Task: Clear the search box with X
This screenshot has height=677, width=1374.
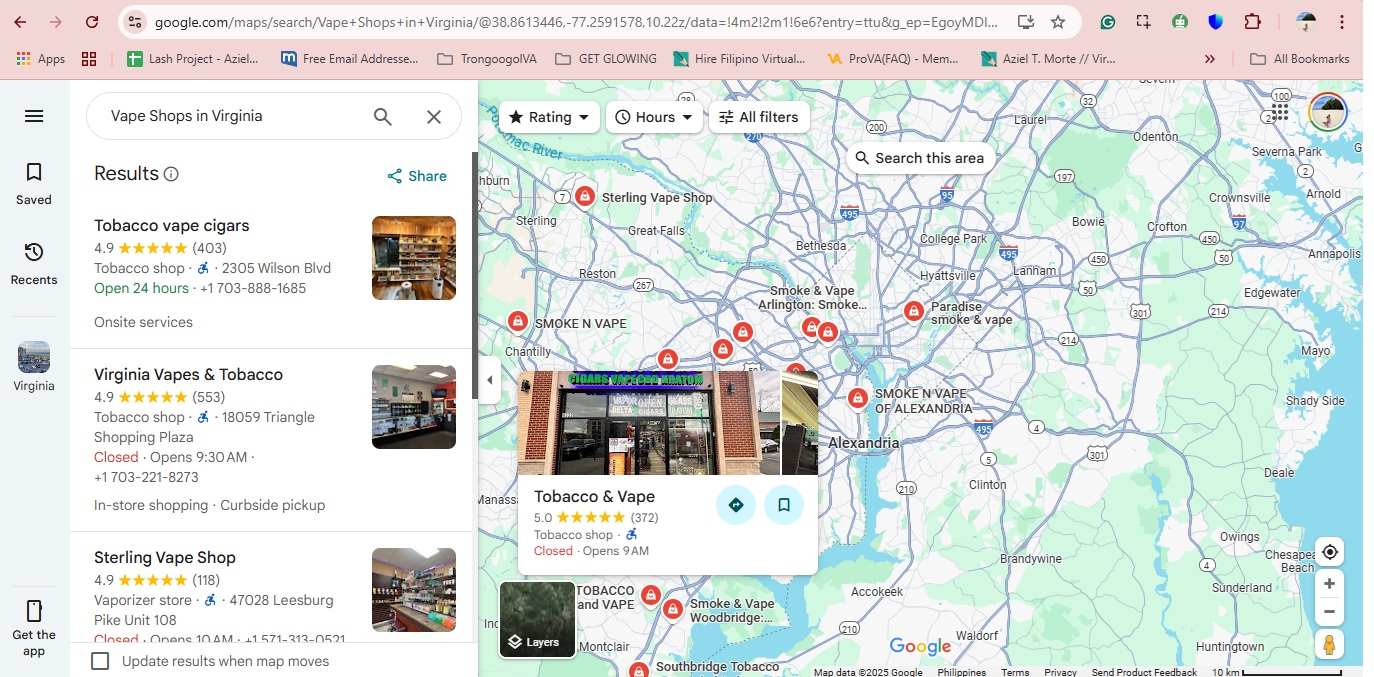Action: [x=434, y=117]
